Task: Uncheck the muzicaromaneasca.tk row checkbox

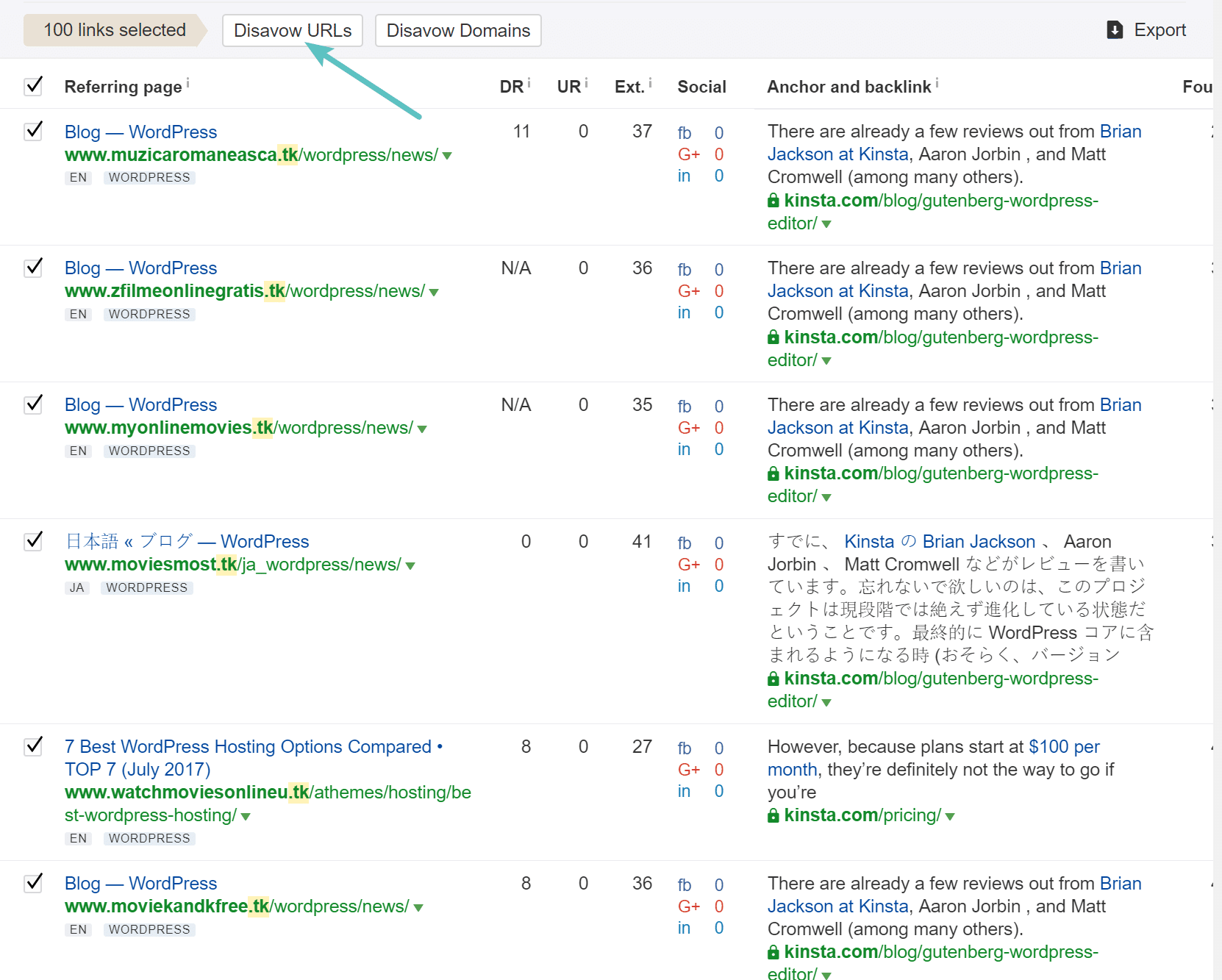Action: point(33,131)
